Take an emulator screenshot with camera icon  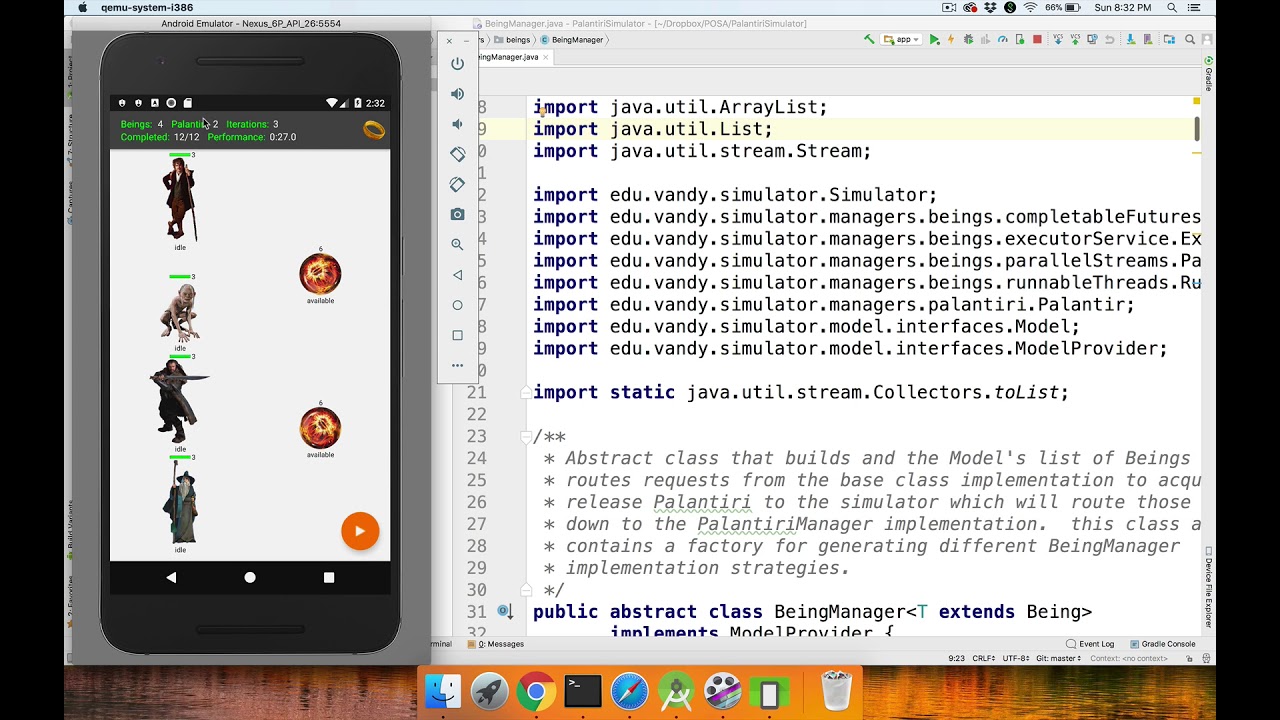coord(457,214)
